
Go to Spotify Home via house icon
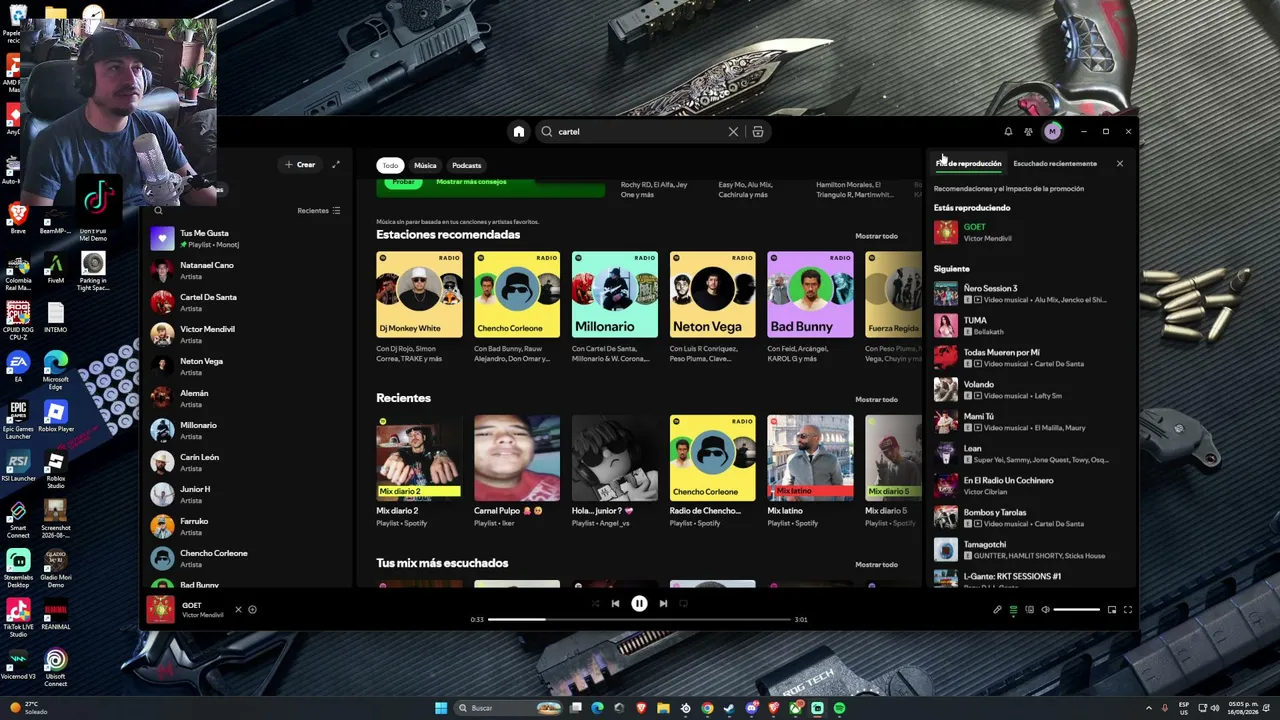pyautogui.click(x=518, y=132)
